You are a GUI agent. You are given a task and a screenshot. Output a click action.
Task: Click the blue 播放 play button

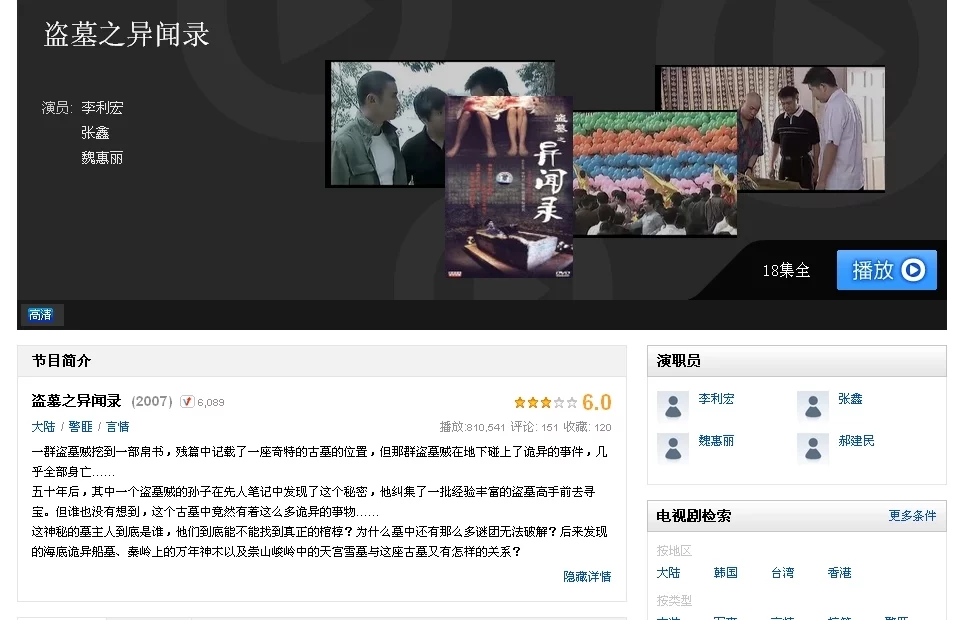pyautogui.click(x=886, y=270)
